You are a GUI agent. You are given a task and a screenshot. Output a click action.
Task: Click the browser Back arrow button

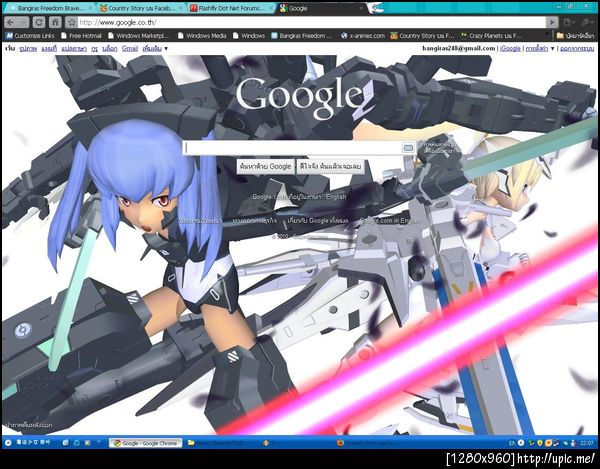(10, 23)
